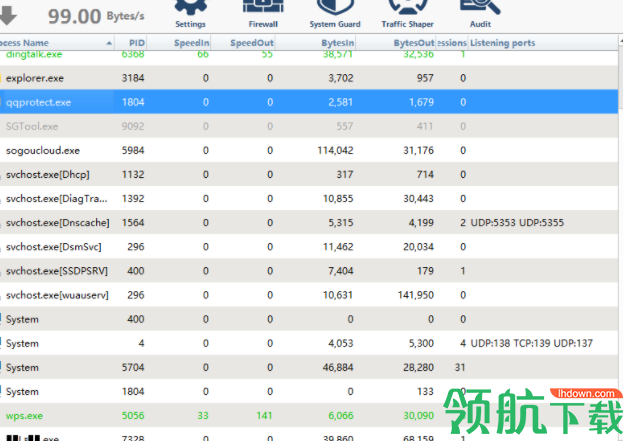Sort by Process Name column header
The image size is (623, 441).
tap(57, 43)
